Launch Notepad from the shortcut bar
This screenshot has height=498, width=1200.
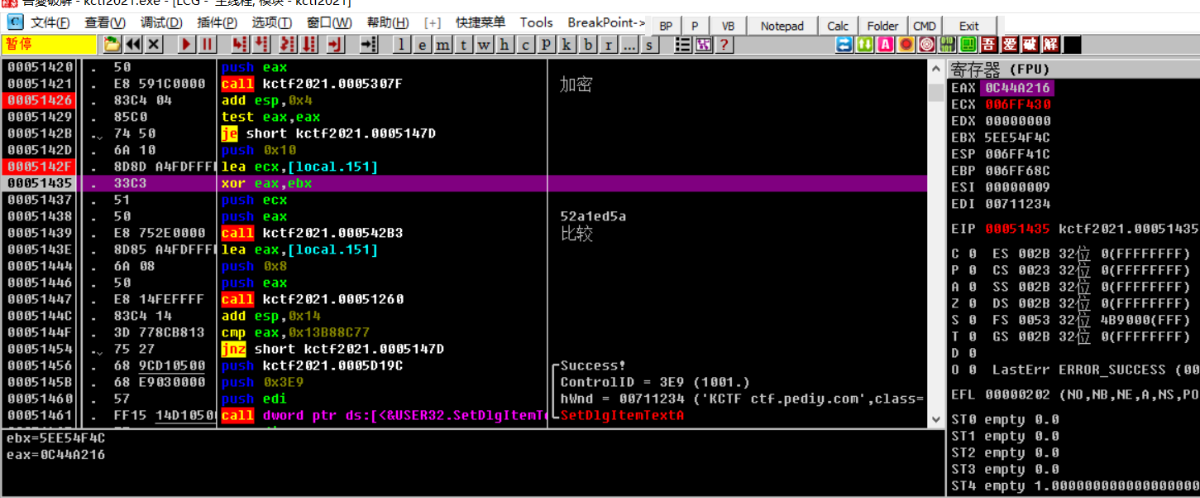[782, 26]
